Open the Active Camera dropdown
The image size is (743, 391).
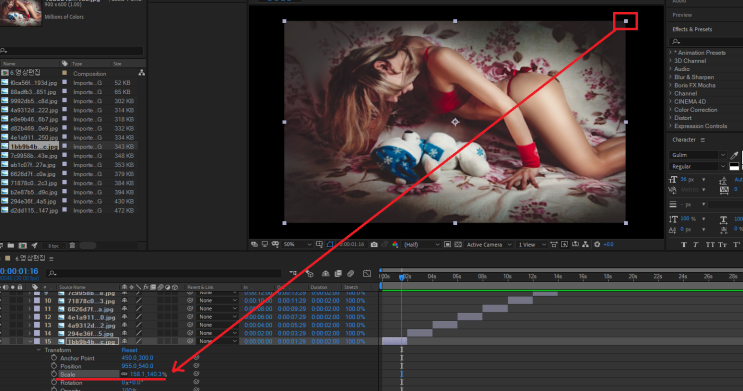pos(489,245)
